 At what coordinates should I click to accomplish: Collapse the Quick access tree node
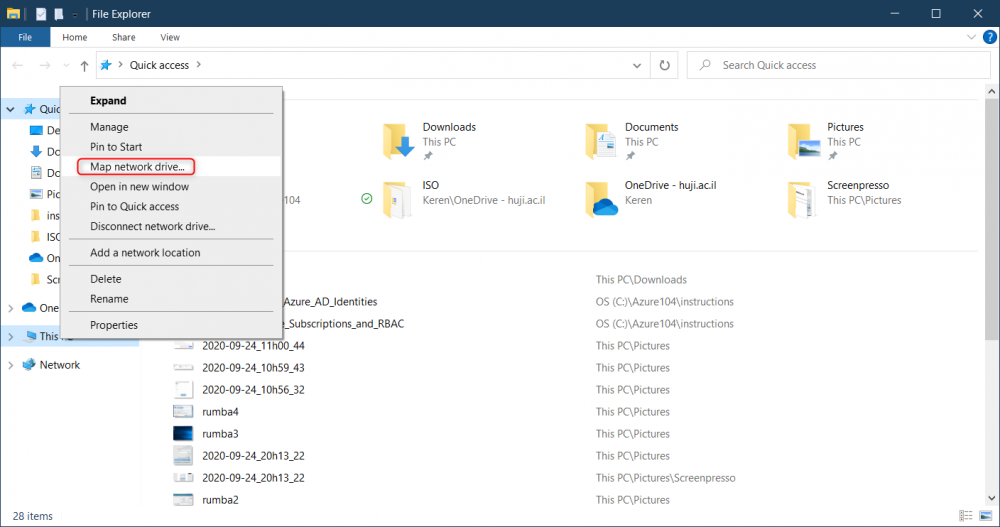click(10, 109)
